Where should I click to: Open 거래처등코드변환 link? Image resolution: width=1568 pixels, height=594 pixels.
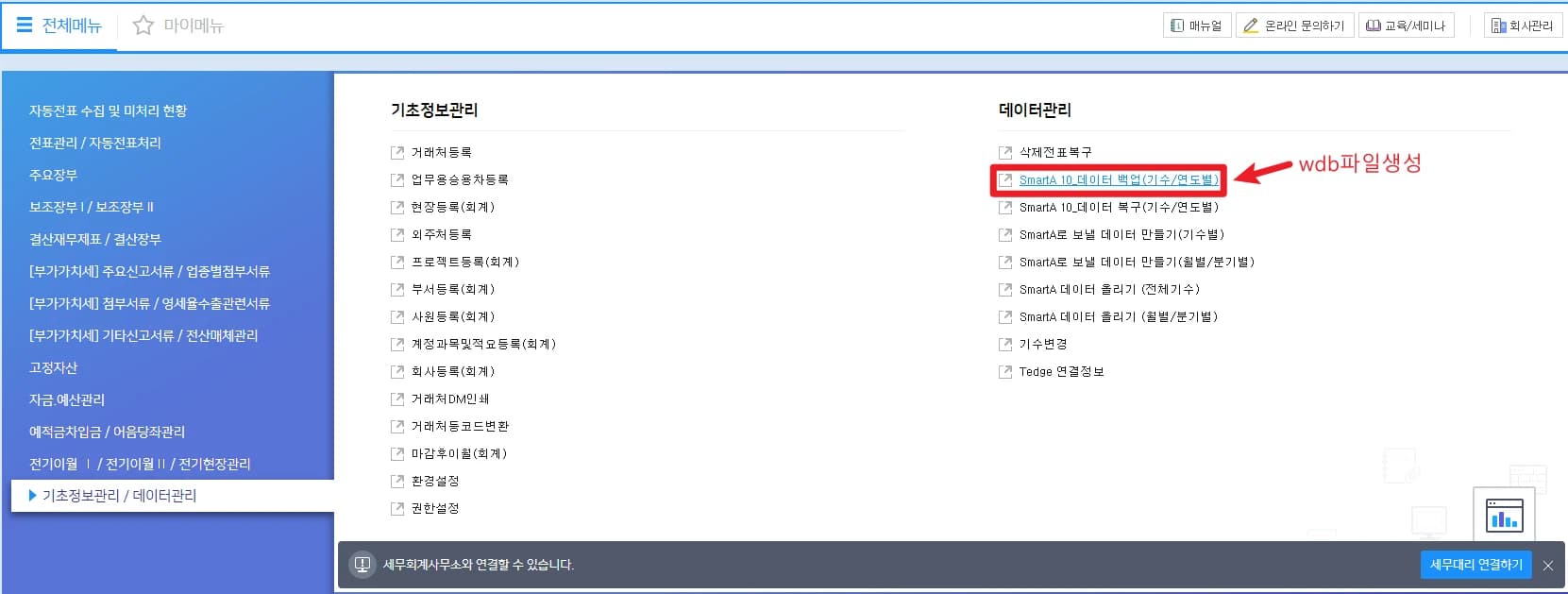[x=460, y=426]
